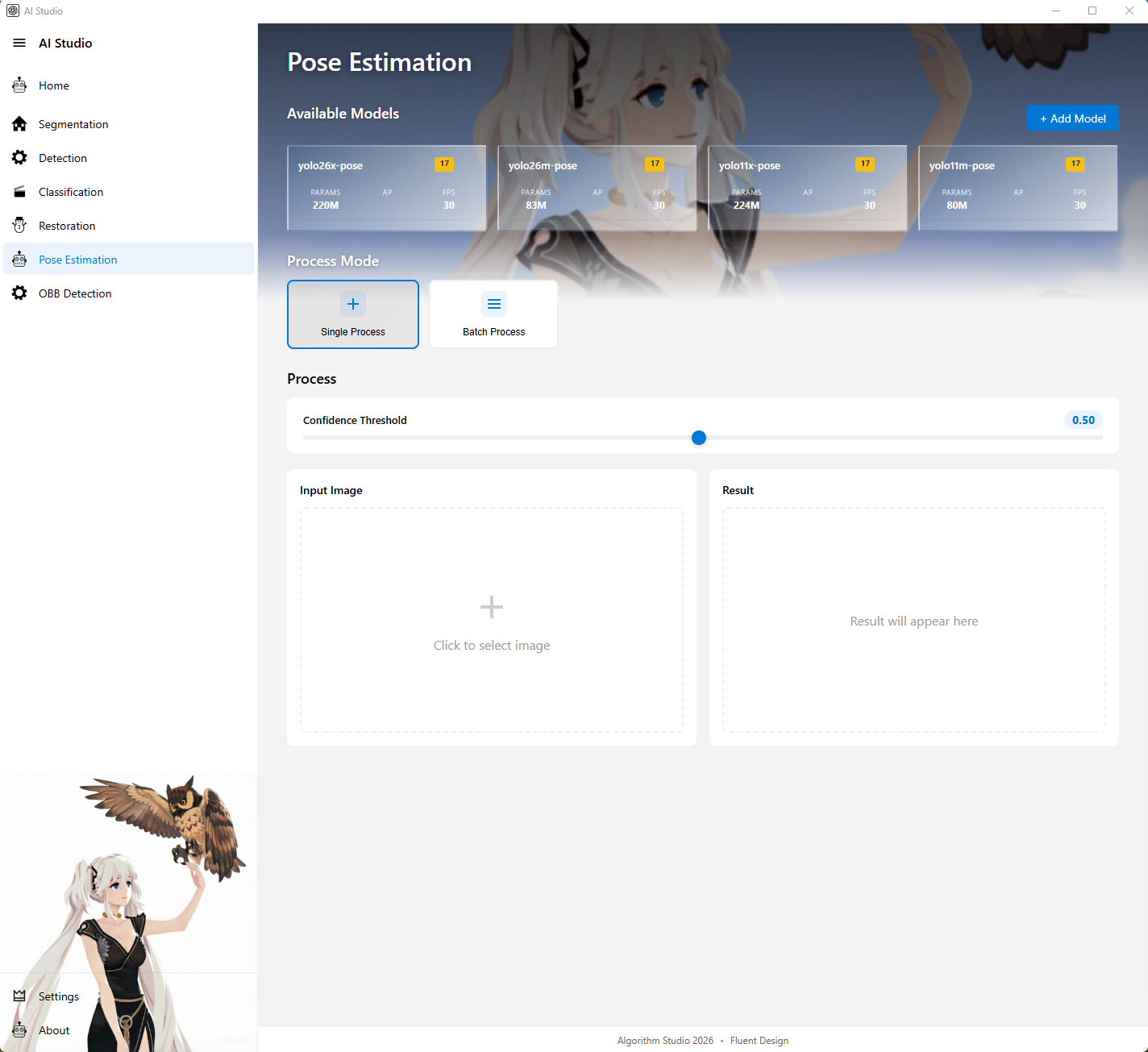1148x1052 pixels.
Task: Click the Detection gear icon
Action: point(19,158)
